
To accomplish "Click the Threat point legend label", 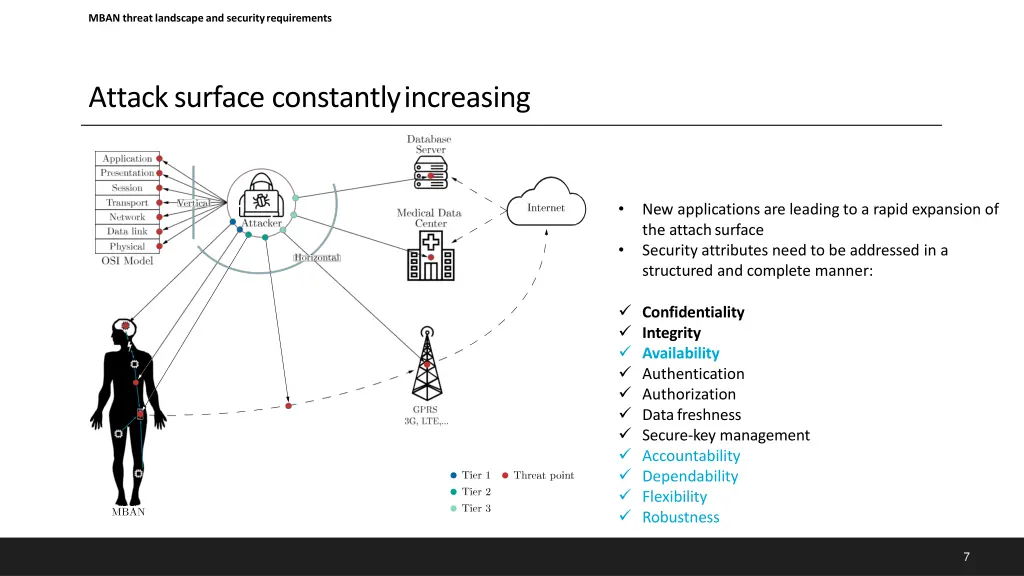I will point(544,475).
